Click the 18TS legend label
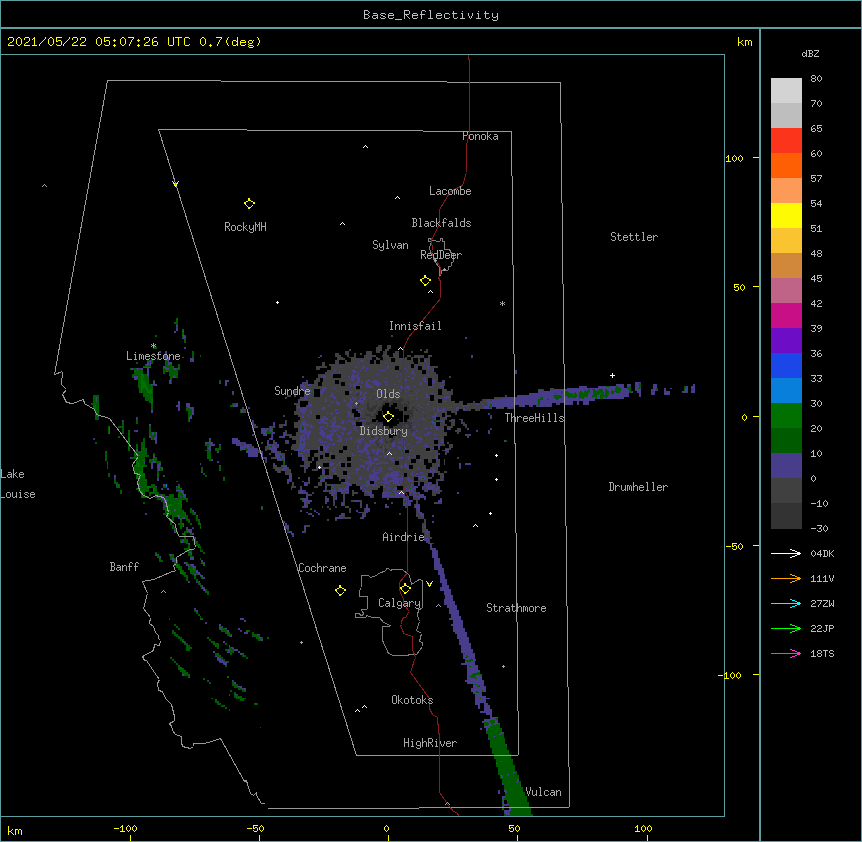862x842 pixels. coord(822,653)
